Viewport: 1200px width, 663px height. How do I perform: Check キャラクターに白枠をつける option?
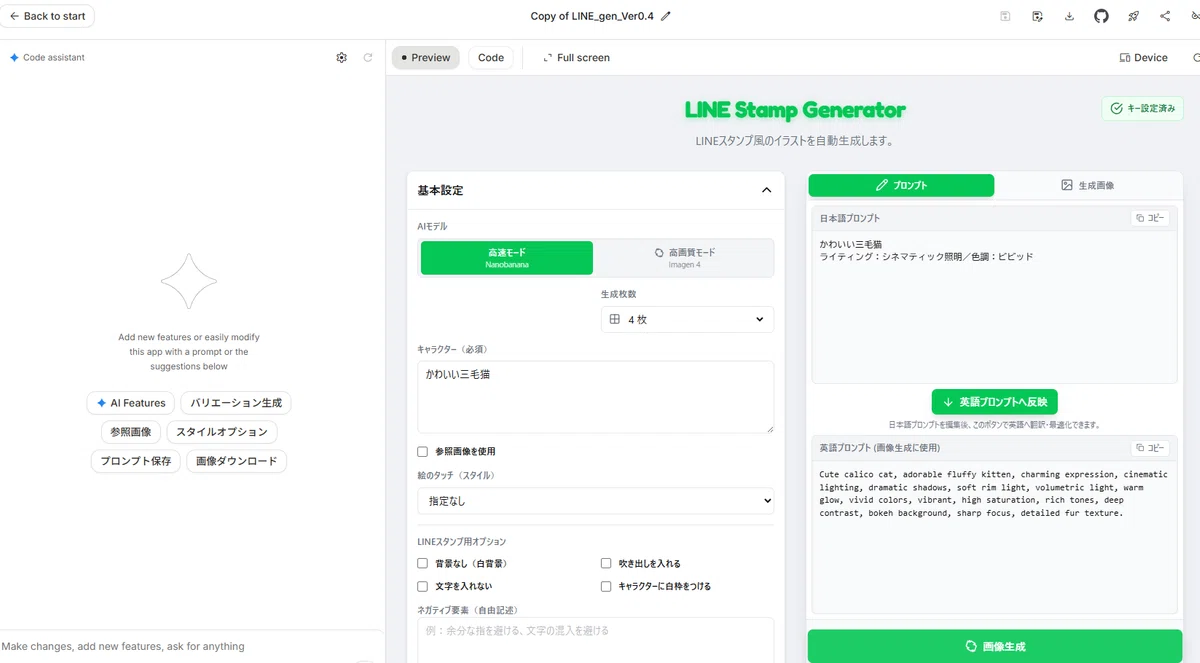(x=606, y=586)
